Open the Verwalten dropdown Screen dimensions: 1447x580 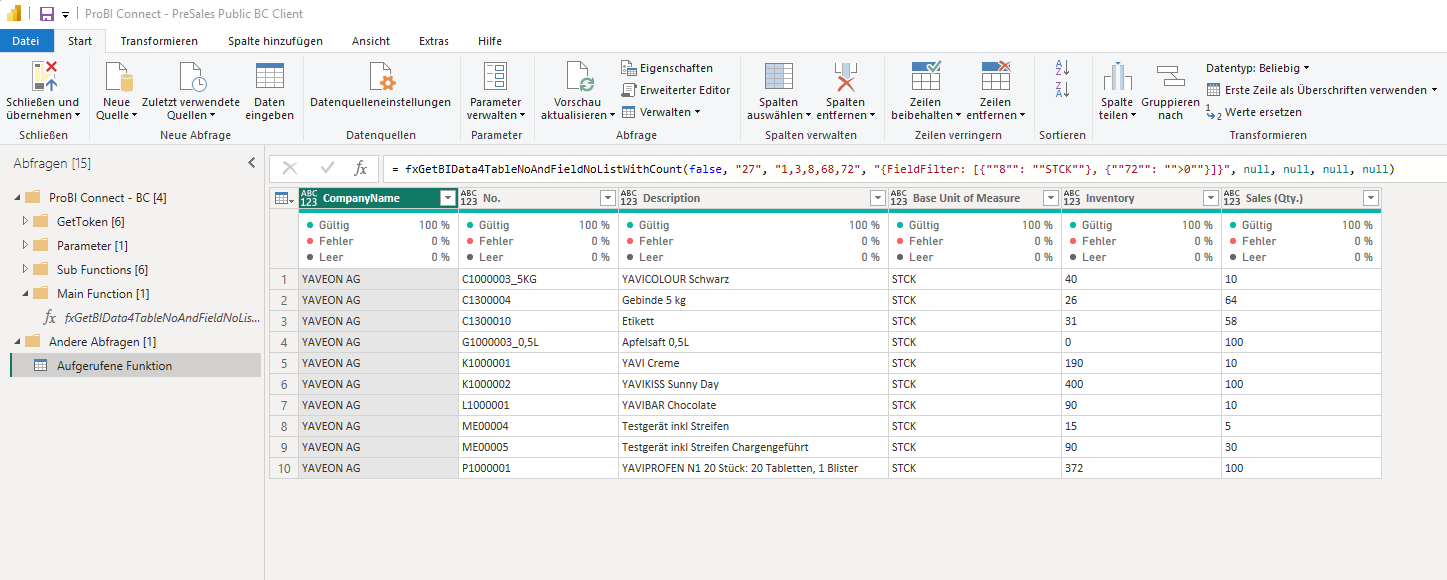coord(660,112)
